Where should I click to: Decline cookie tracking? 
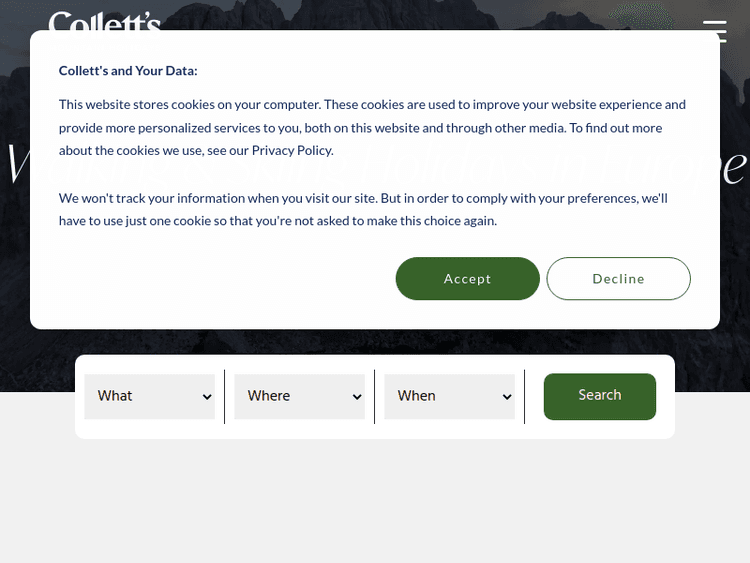click(x=618, y=279)
